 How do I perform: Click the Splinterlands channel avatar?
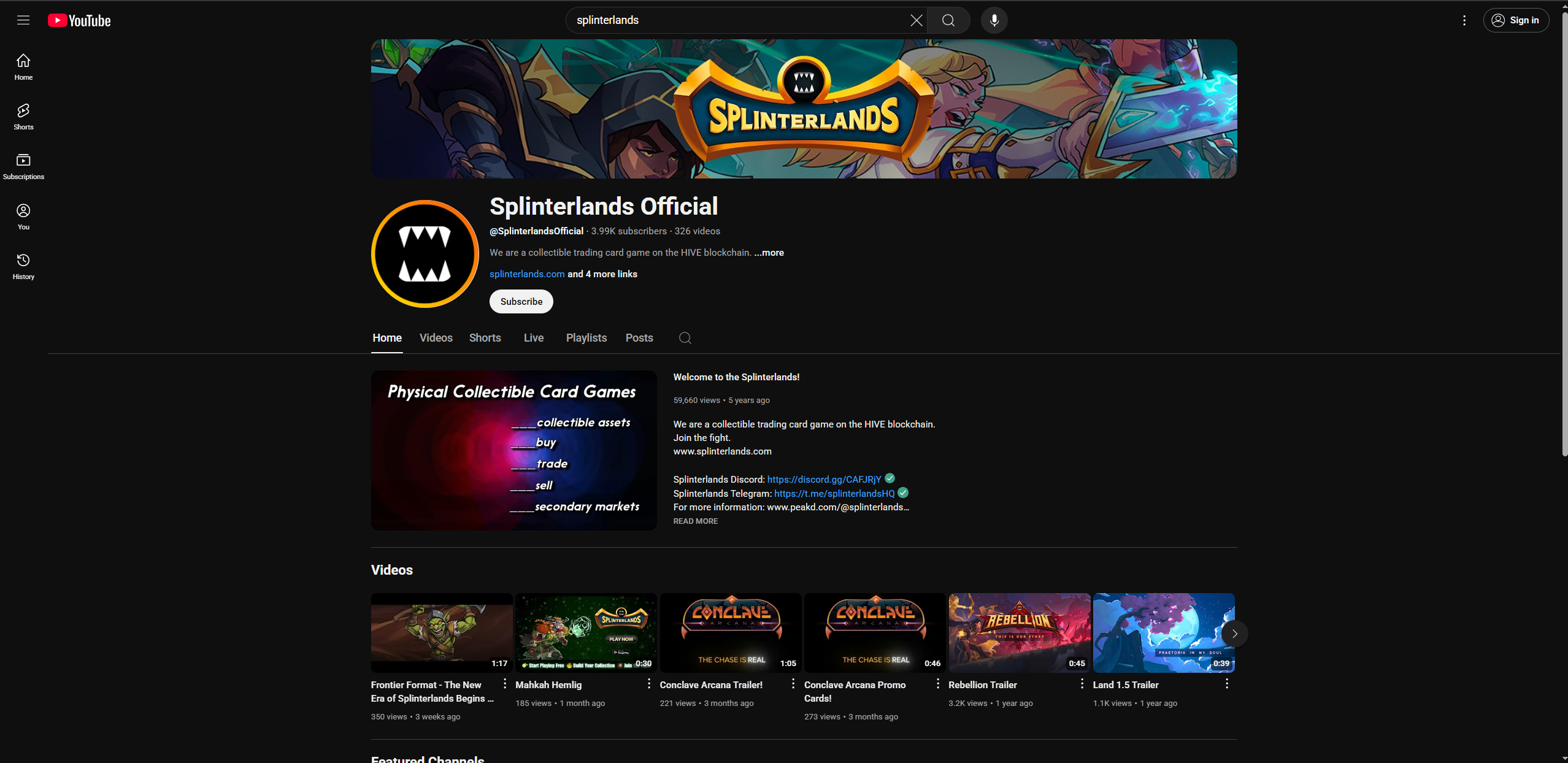(425, 253)
